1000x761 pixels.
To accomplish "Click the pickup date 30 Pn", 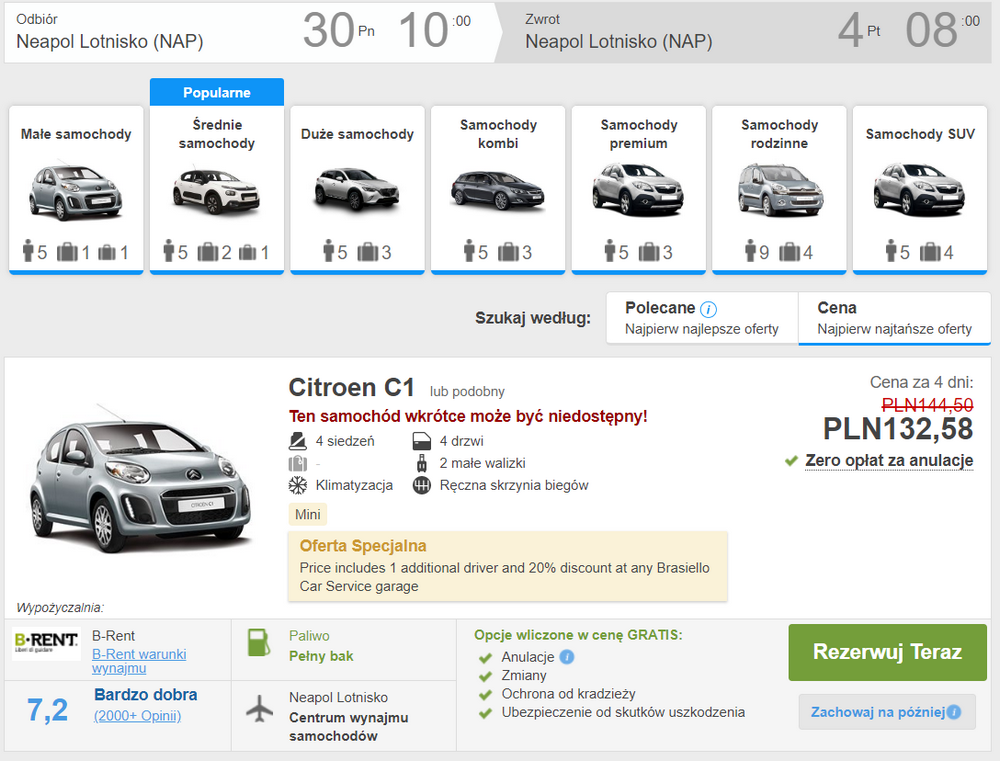I will [339, 30].
